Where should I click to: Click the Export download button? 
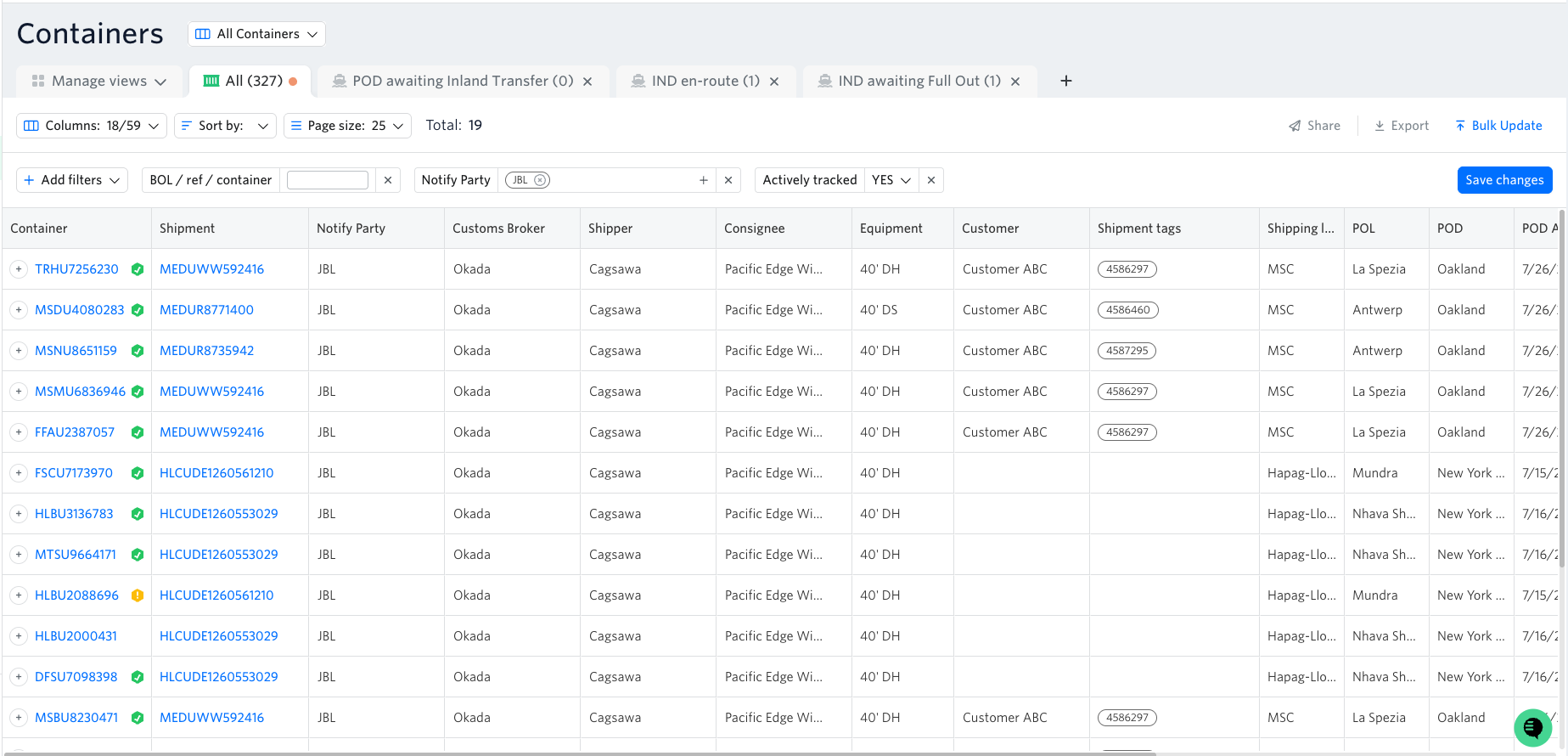[x=1402, y=126]
